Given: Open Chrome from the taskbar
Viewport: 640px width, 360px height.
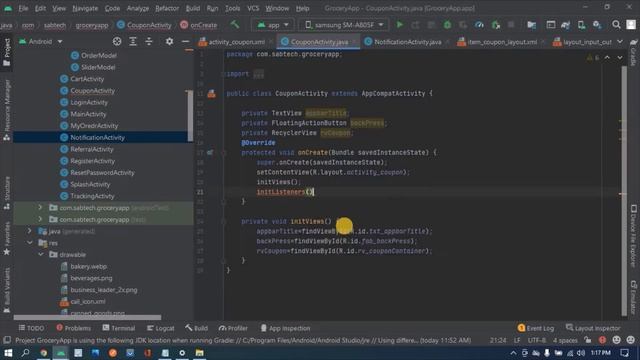Looking at the screenshot, I should pos(43,353).
